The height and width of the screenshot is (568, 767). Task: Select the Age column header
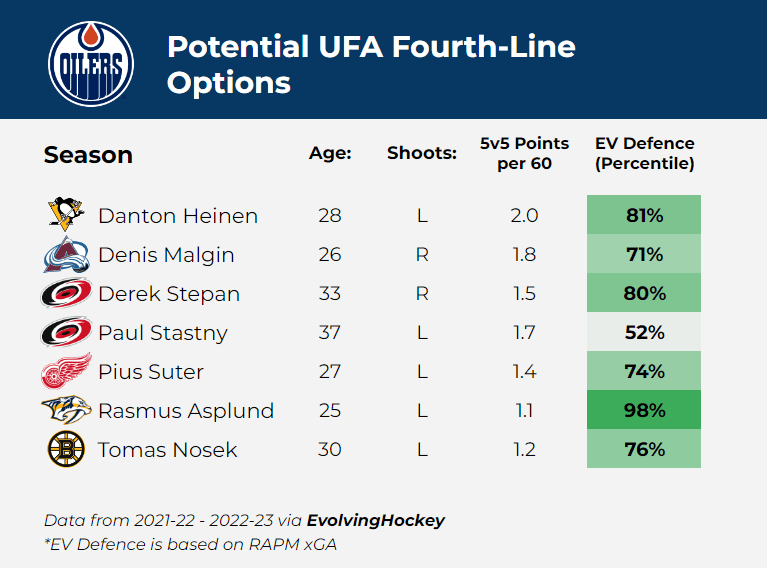click(x=330, y=154)
